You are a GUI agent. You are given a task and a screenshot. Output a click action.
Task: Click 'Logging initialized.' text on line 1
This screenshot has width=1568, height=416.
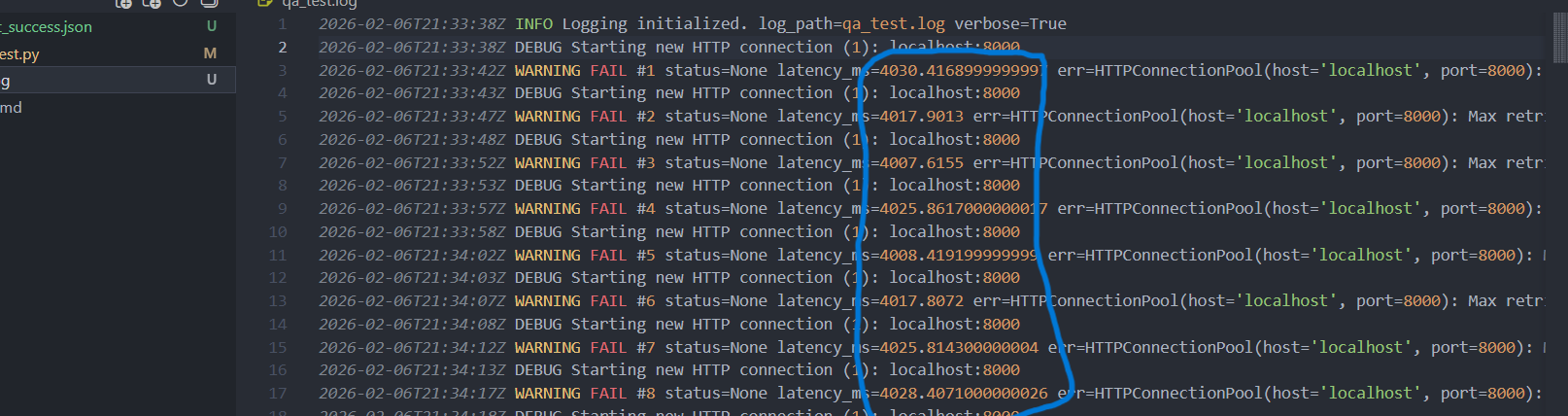(655, 23)
